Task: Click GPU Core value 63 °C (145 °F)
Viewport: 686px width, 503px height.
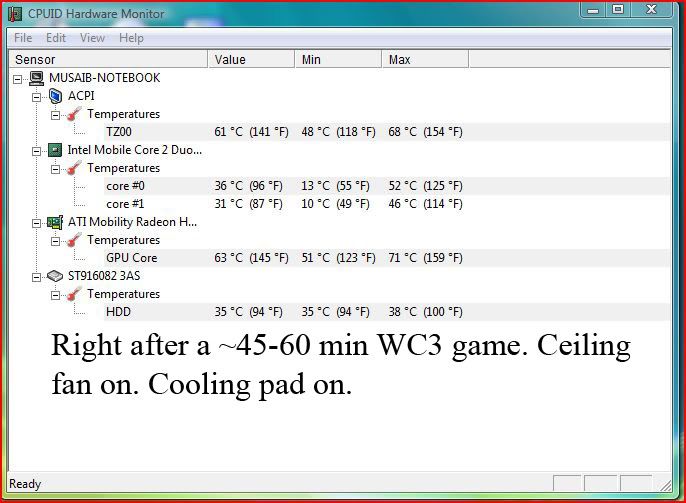Action: [252, 258]
